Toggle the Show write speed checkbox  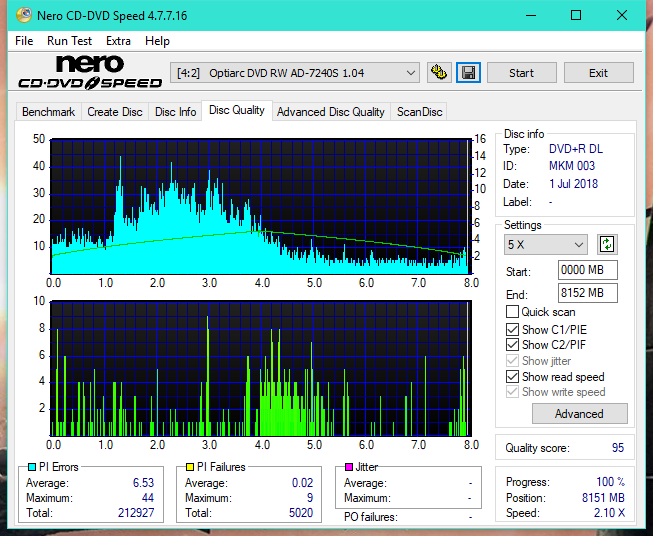[512, 392]
